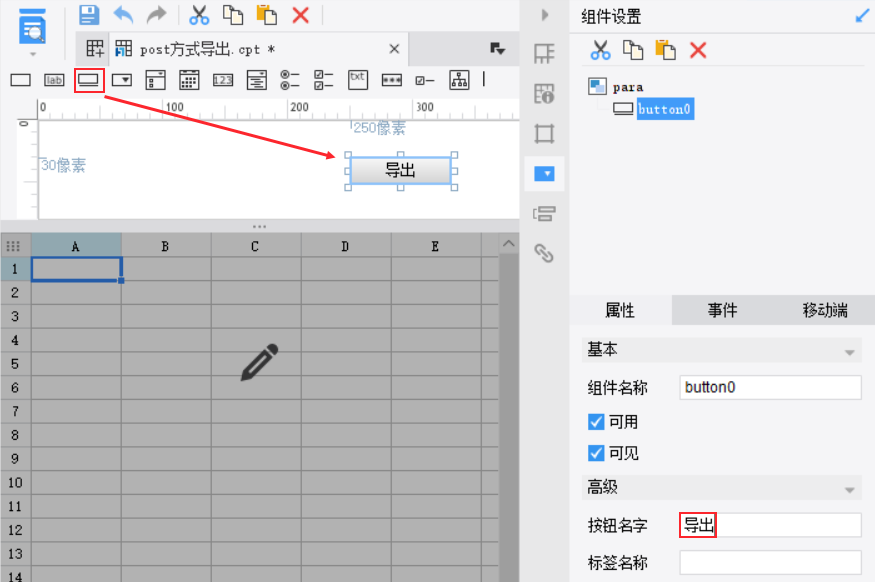The height and width of the screenshot is (582, 875).
Task: Switch to the 事件 tab
Action: (722, 310)
